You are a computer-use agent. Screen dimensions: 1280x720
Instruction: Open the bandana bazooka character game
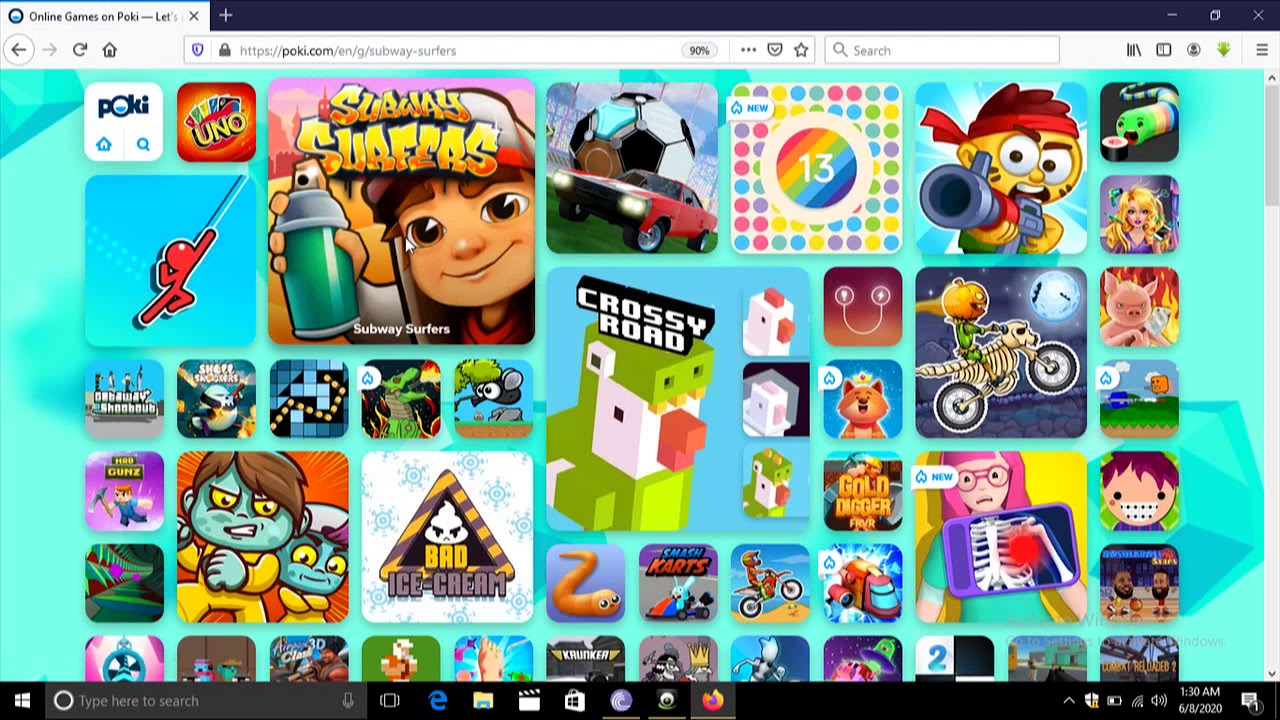[1001, 168]
